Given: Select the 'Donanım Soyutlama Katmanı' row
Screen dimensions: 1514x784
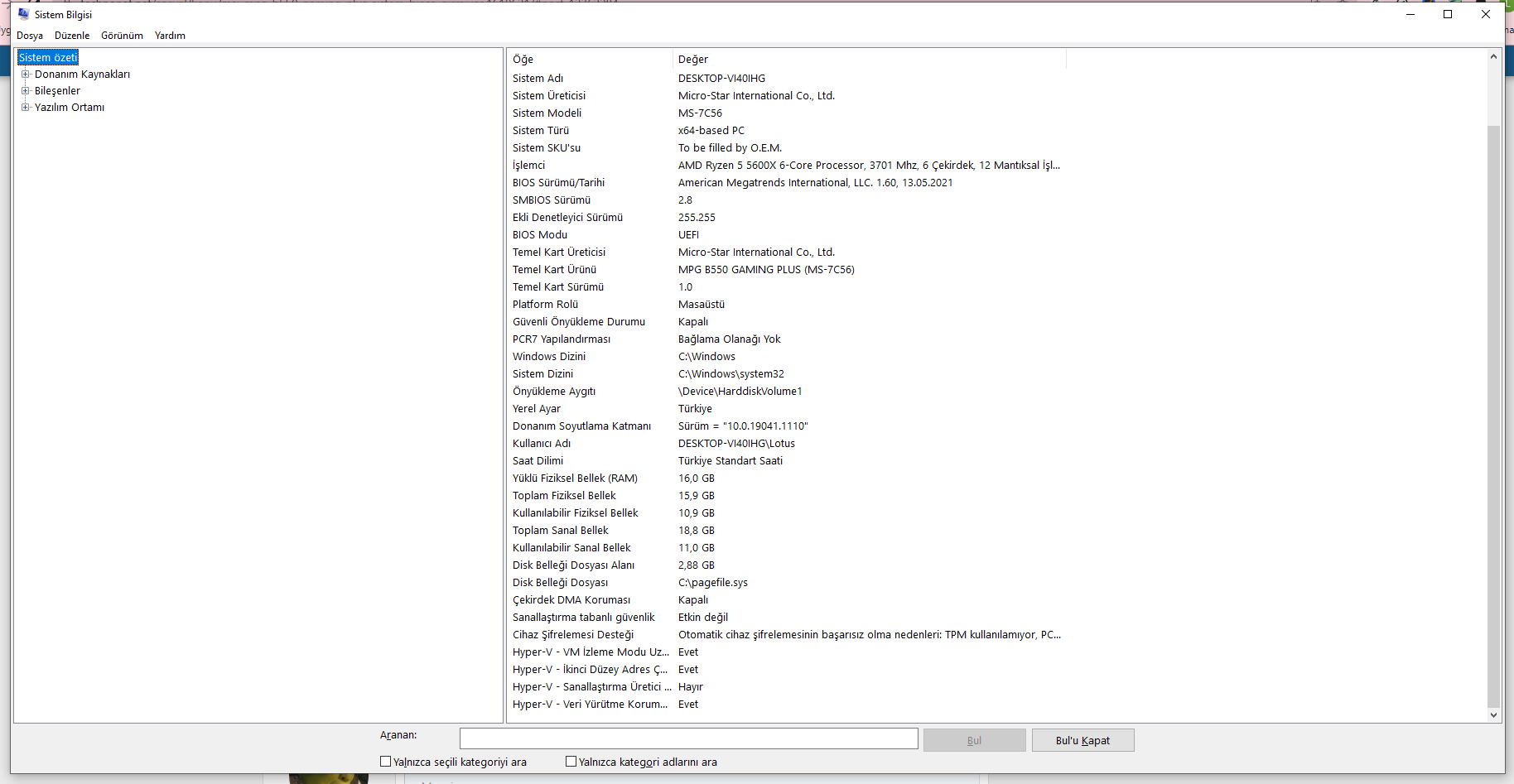Looking at the screenshot, I should pos(787,426).
